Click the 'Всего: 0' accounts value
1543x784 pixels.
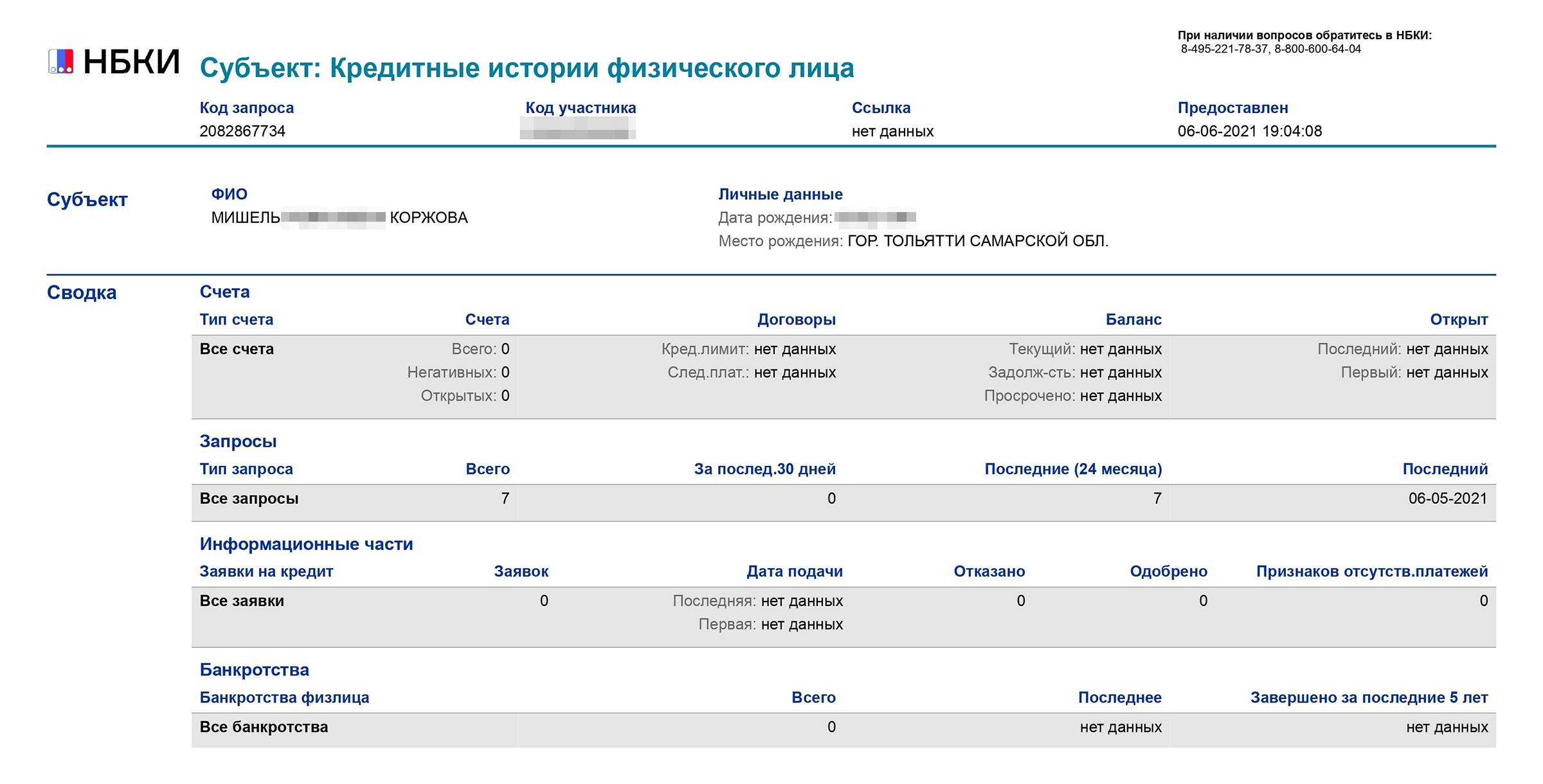(480, 349)
